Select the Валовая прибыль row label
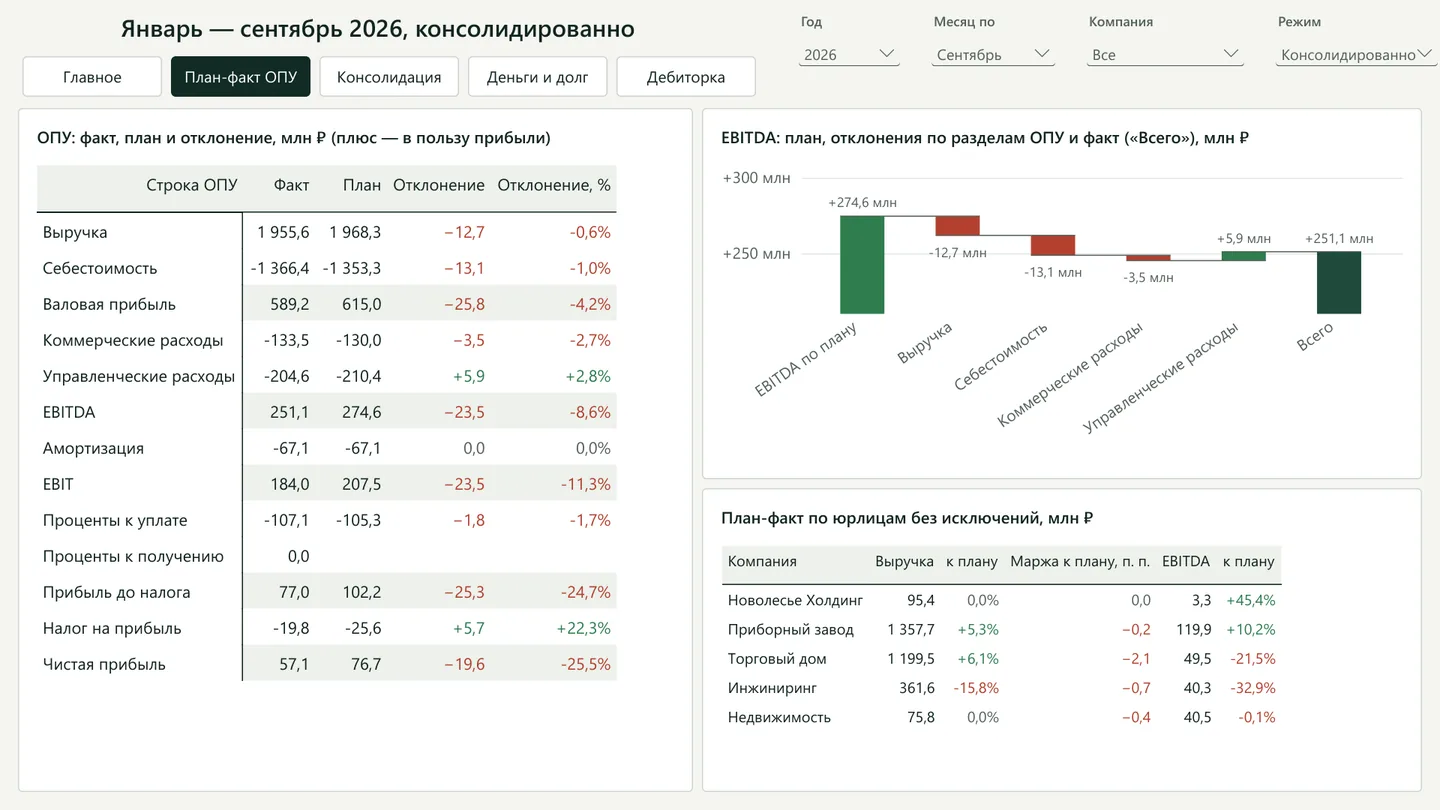1440x810 pixels. coord(109,304)
